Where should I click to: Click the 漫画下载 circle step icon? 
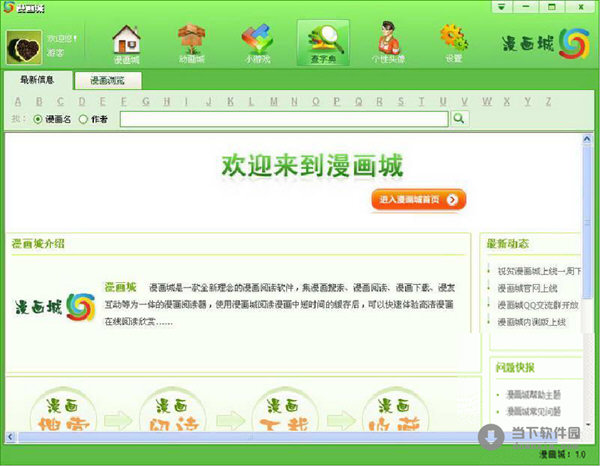pos(284,411)
